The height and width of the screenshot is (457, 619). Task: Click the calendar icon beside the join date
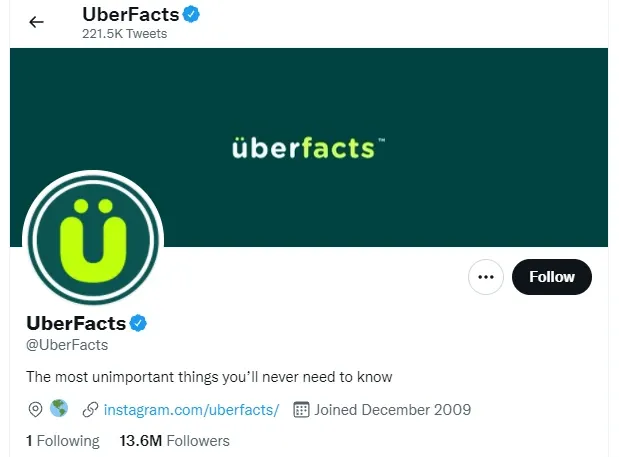coord(300,409)
